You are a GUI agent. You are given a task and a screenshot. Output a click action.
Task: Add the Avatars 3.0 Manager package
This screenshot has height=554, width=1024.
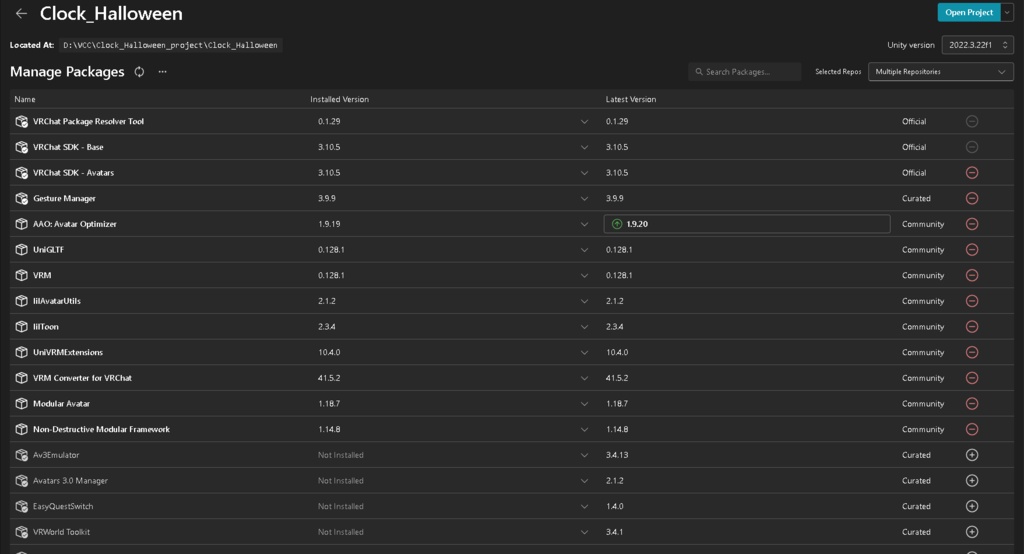click(972, 480)
